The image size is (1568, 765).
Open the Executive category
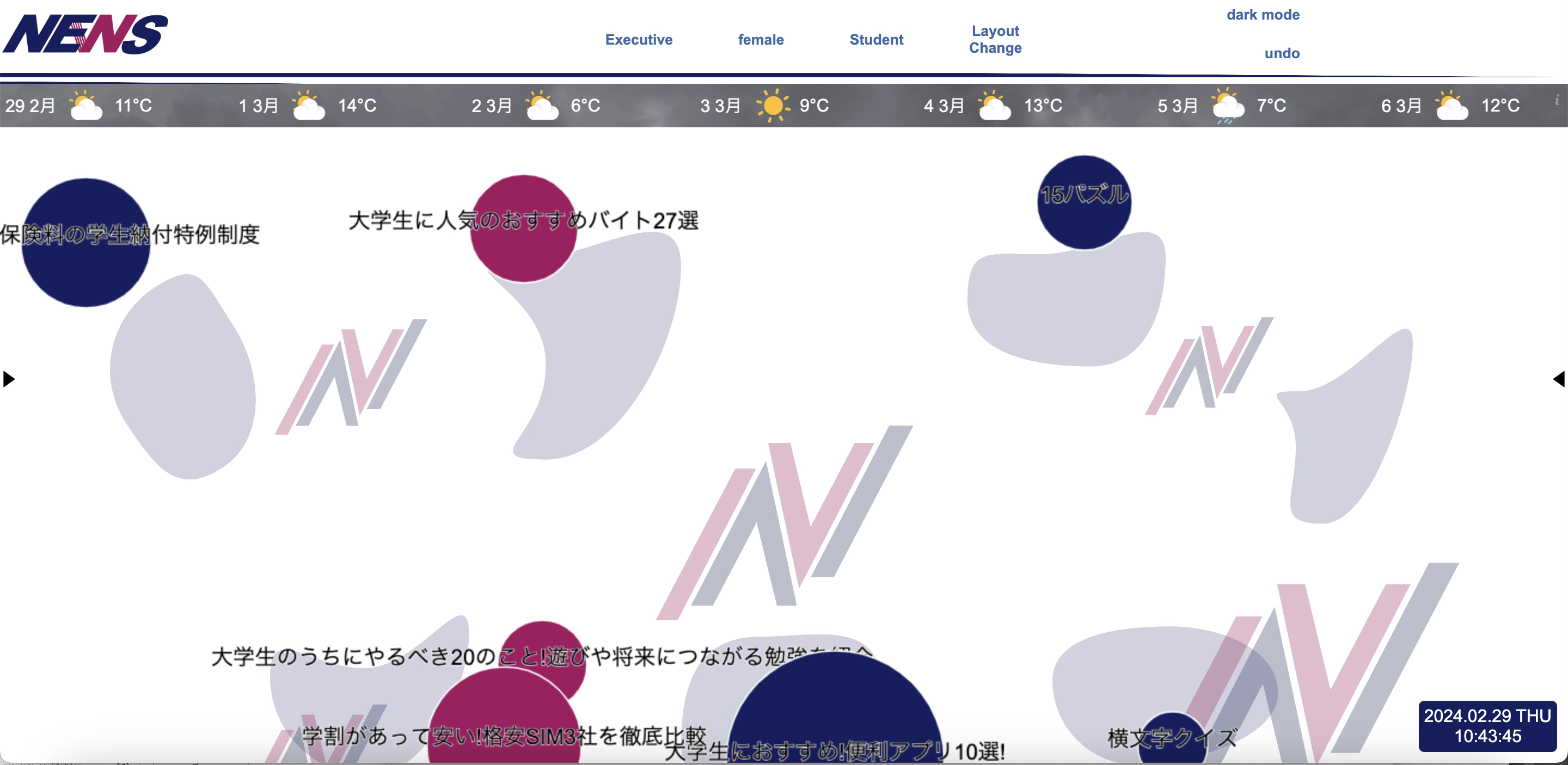click(639, 40)
